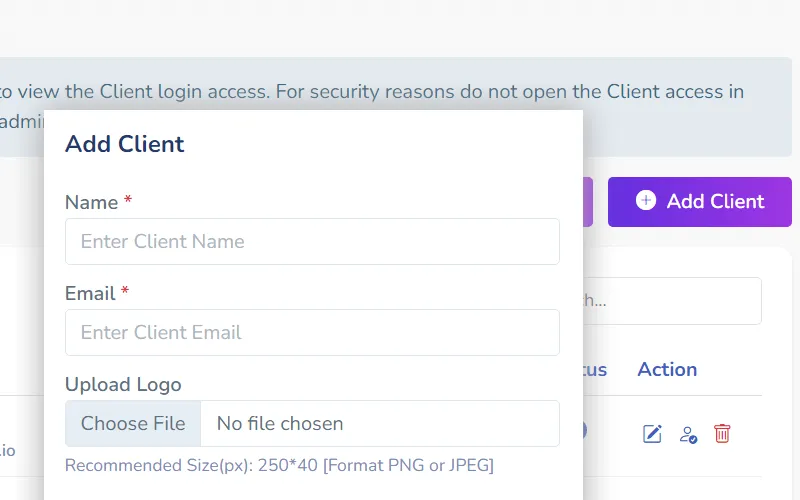Focus the Enter Client Email field
800x500 pixels.
(312, 332)
